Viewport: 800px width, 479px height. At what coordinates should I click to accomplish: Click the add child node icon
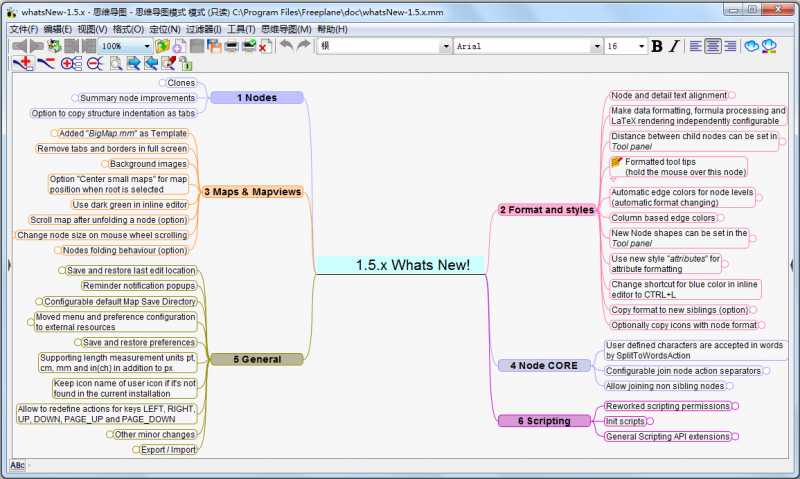pos(22,63)
